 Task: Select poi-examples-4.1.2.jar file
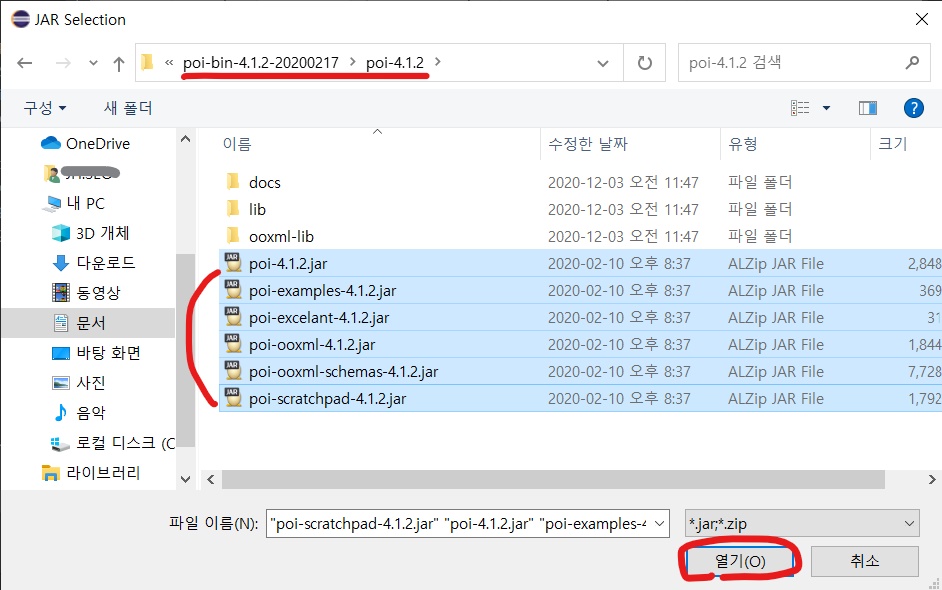click(x=323, y=290)
